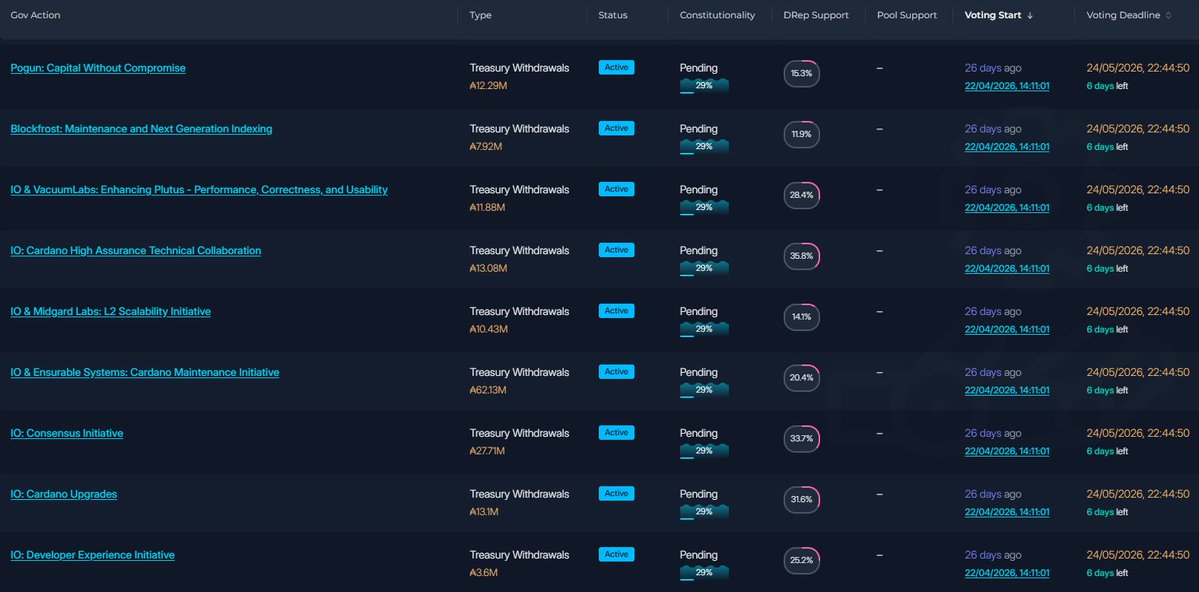Click the ₳13.1M withdrawal amount
Viewport: 1199px width, 592px height.
[x=484, y=512]
